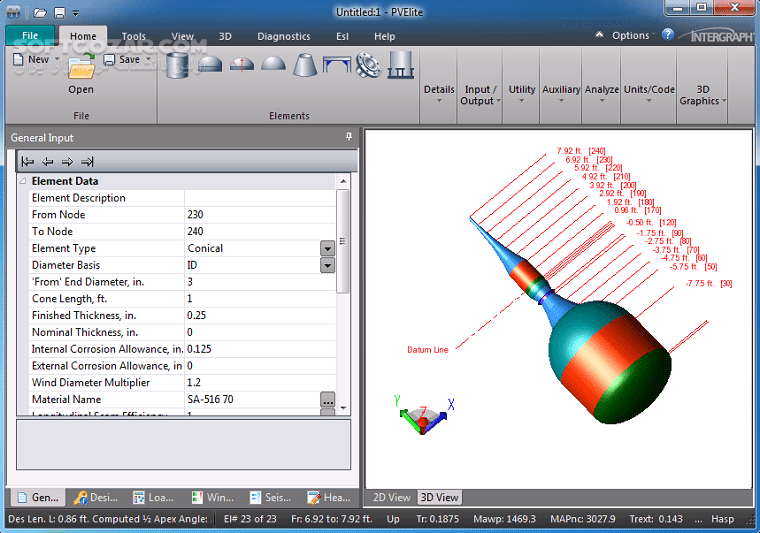The width and height of the screenshot is (760, 533).
Task: Jump to the first element arrow
Action: pyautogui.click(x=28, y=161)
